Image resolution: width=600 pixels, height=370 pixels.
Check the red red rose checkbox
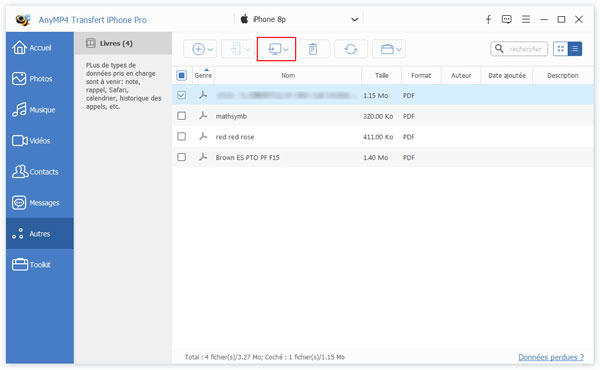click(181, 136)
